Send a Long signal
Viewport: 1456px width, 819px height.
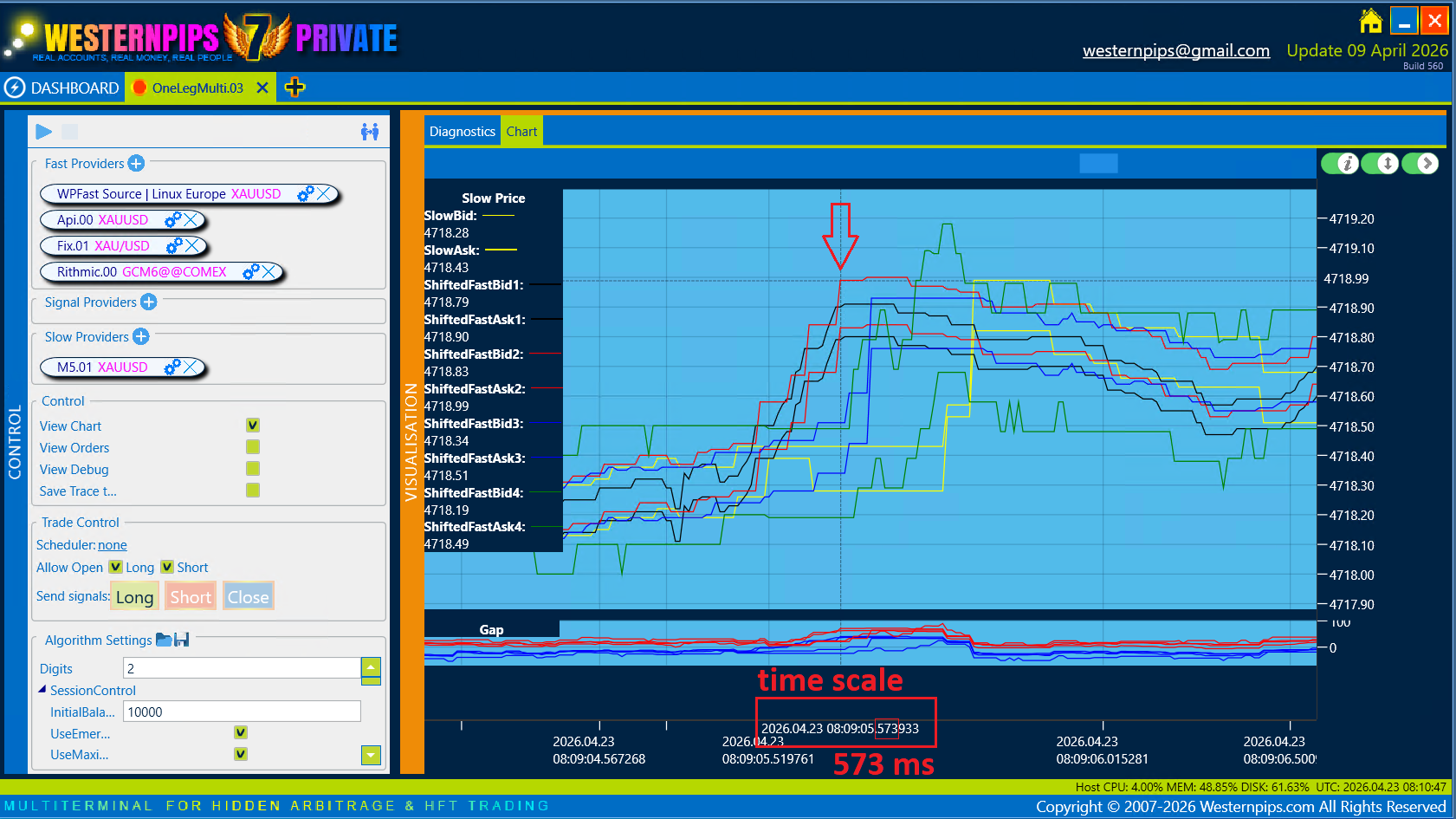tap(134, 596)
